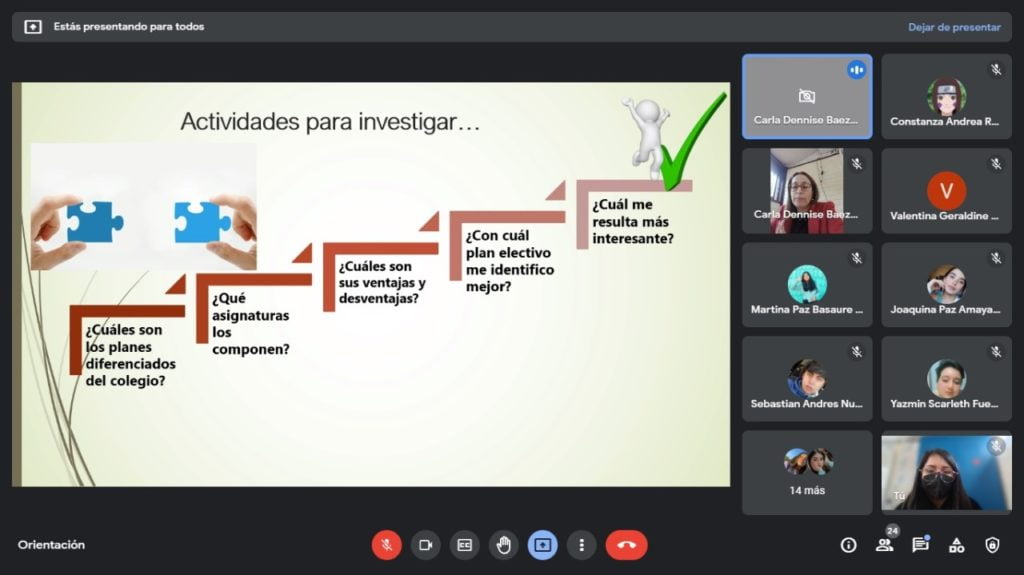Viewport: 1024px width, 575px height.
Task: Select Constanza Andrea's participant tile
Action: [x=946, y=97]
